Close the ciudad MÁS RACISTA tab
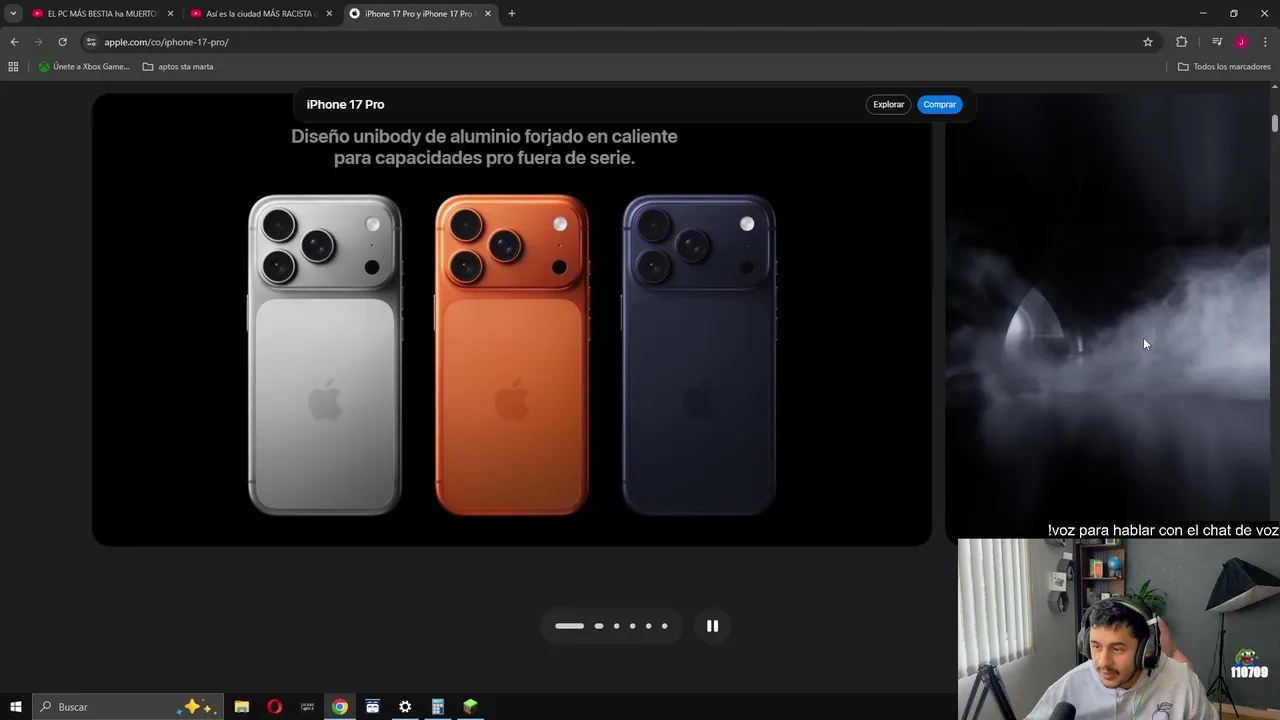Viewport: 1280px width, 720px height. tap(329, 14)
